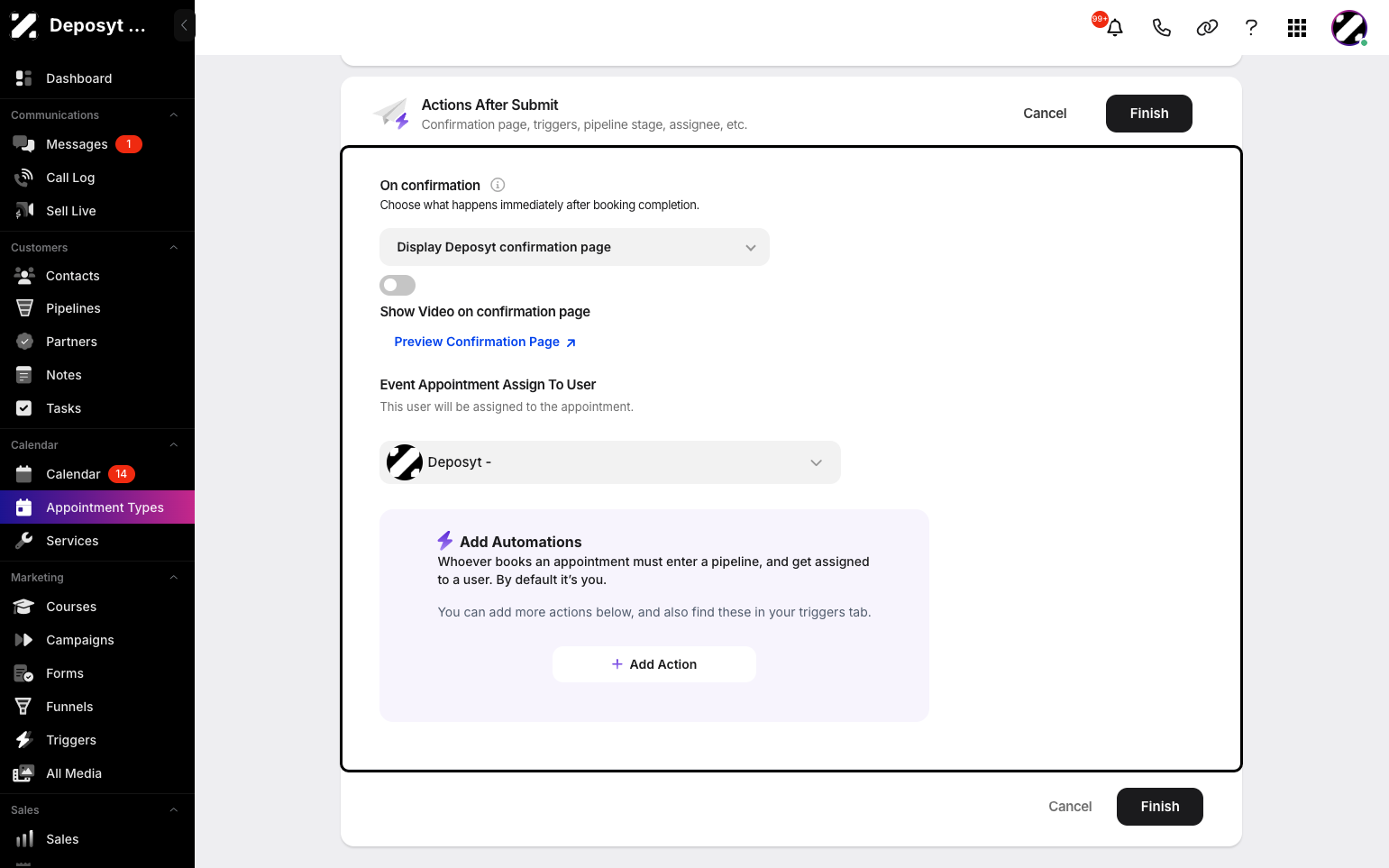Viewport: 1389px width, 868px height.
Task: Open the help question mark icon
Action: [1251, 28]
